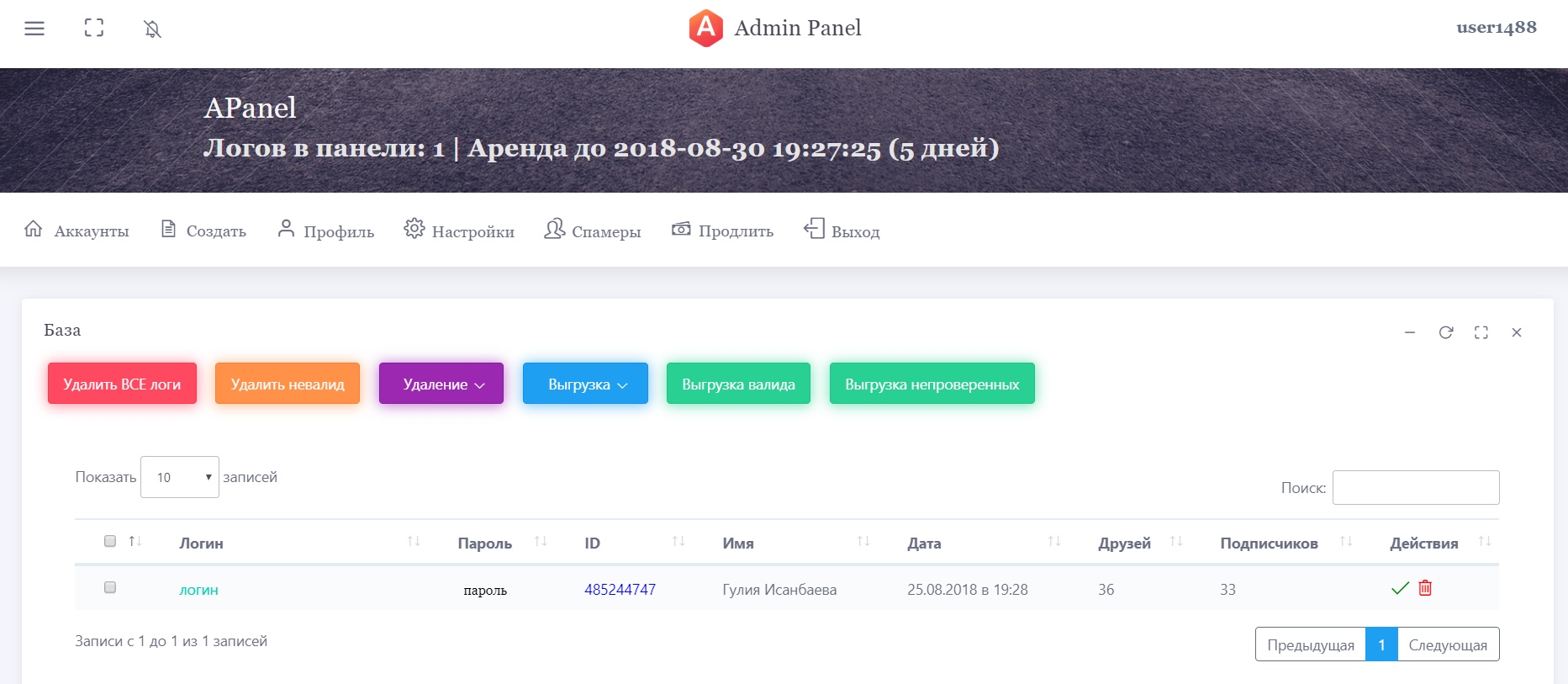Open the ID link 485244747
This screenshot has width=1568, height=684.
pos(620,590)
